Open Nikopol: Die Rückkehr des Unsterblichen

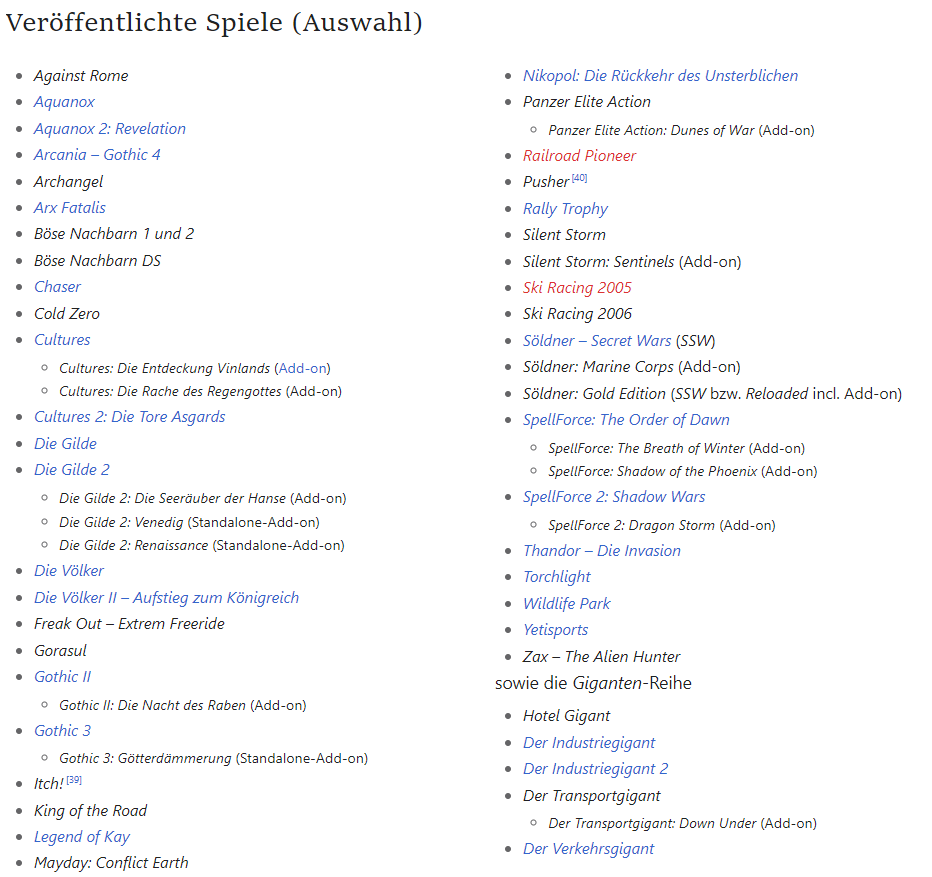pyautogui.click(x=660, y=76)
